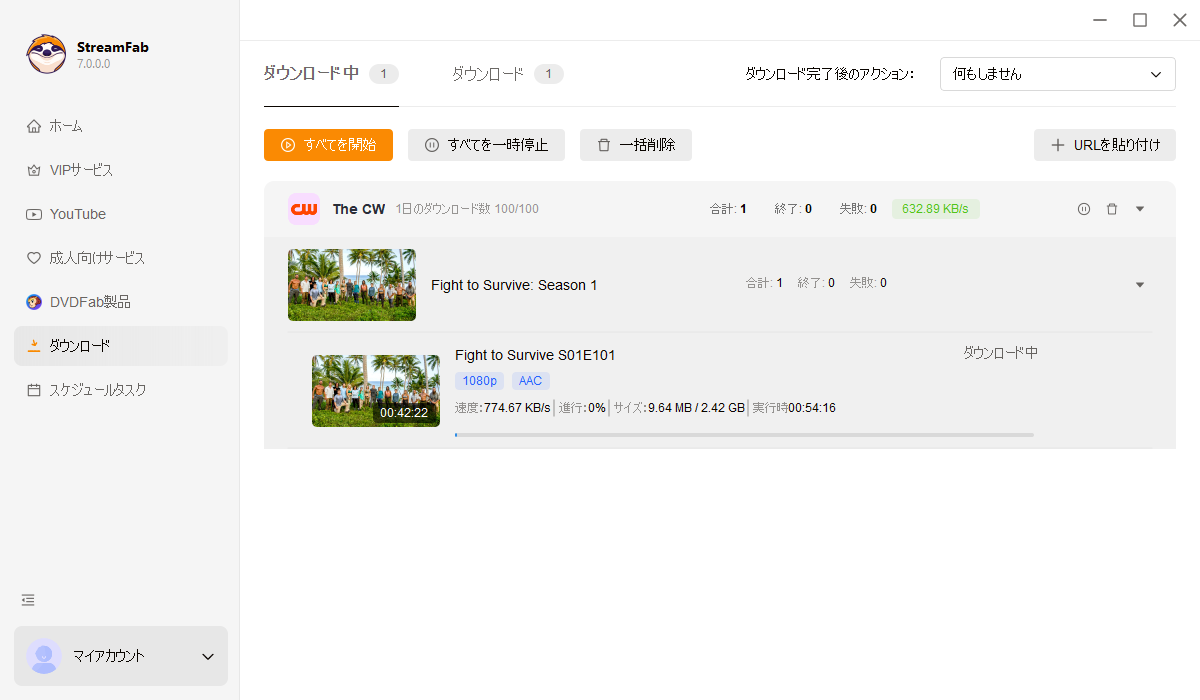Go to ホーム in the sidebar
The width and height of the screenshot is (1200, 700).
pos(66,126)
